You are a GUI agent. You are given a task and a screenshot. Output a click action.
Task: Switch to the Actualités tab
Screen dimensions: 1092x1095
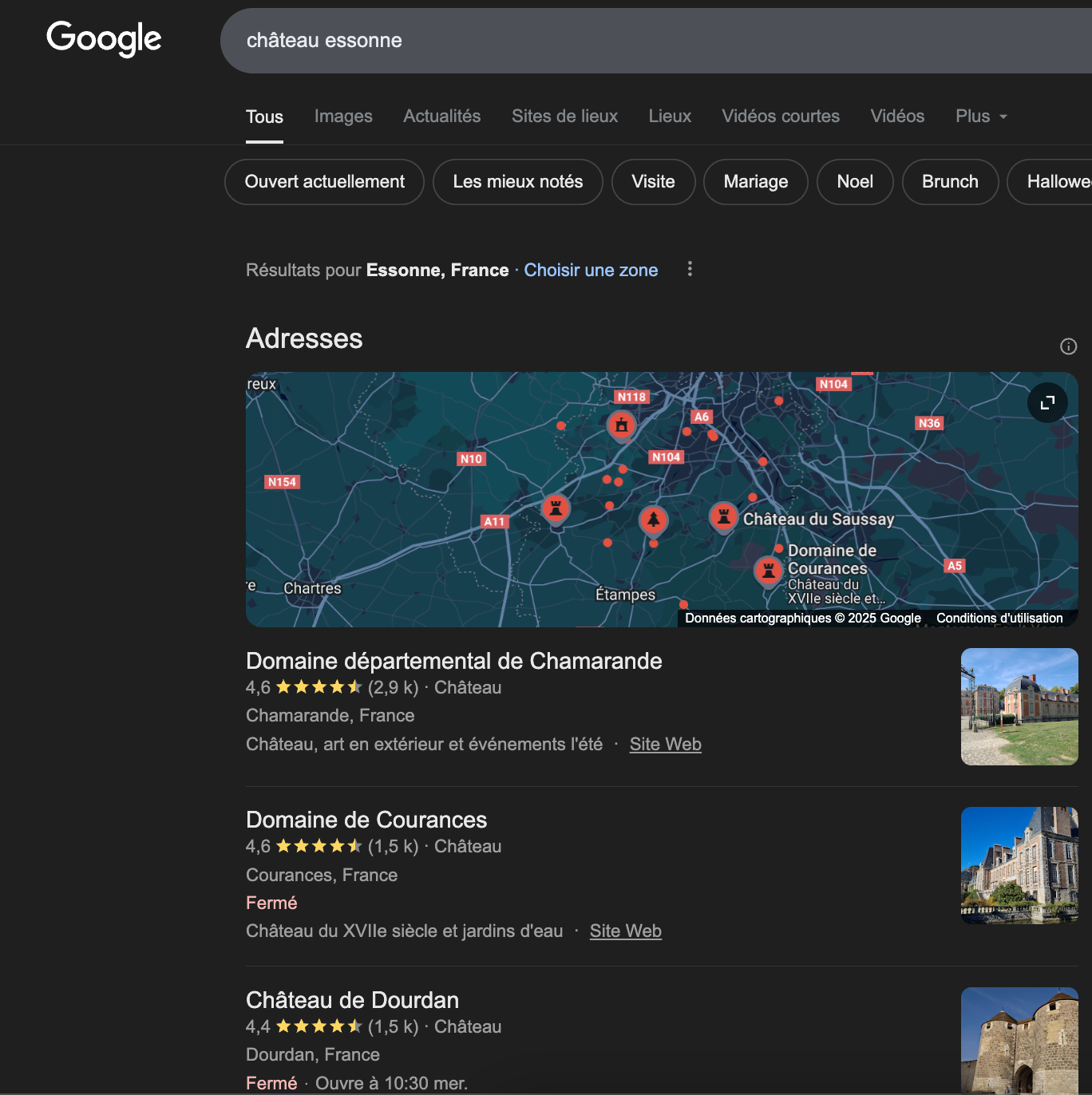click(442, 117)
